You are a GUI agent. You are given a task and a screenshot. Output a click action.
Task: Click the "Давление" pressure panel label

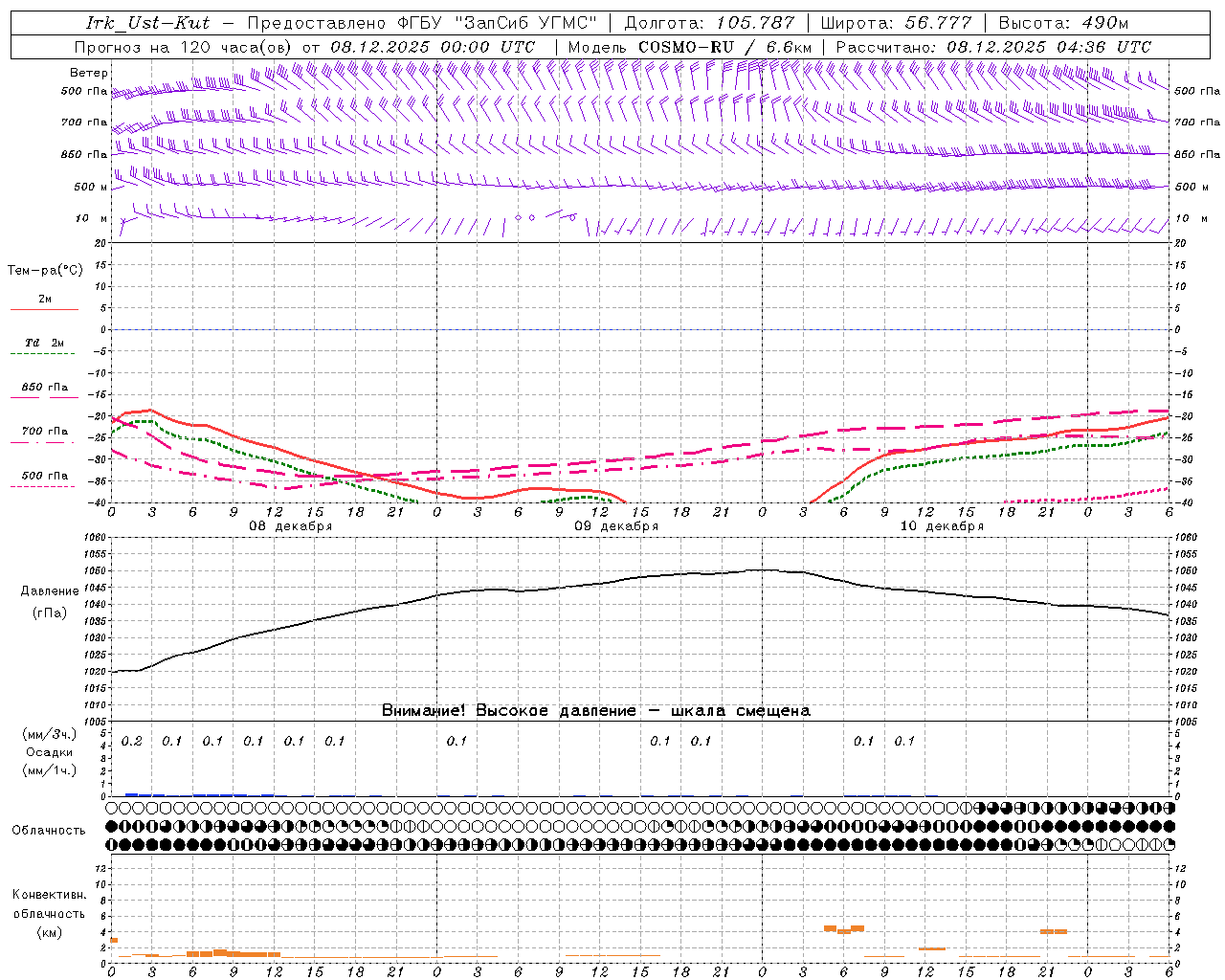[50, 591]
